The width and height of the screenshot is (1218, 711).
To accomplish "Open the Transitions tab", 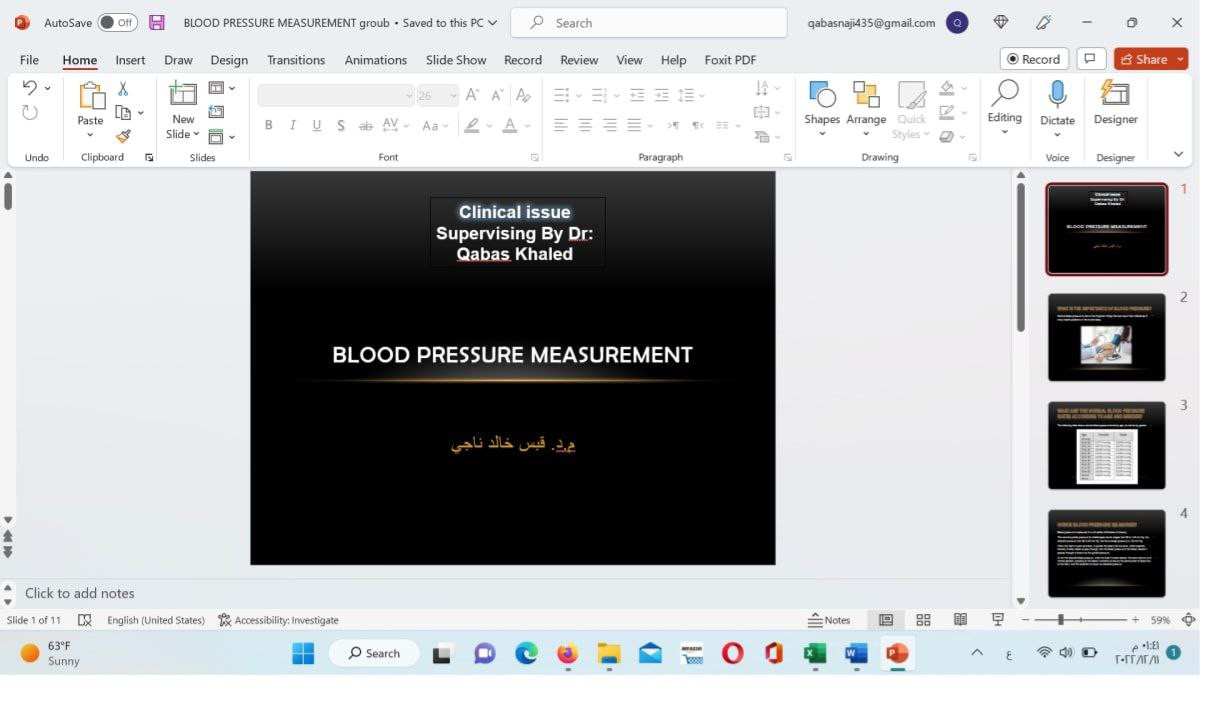I will coord(296,60).
